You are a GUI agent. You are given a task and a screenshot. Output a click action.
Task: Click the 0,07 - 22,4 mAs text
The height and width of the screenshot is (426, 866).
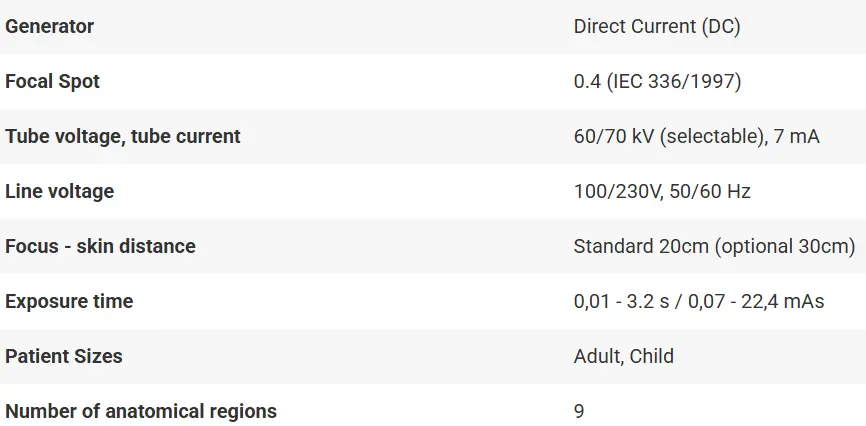point(762,301)
